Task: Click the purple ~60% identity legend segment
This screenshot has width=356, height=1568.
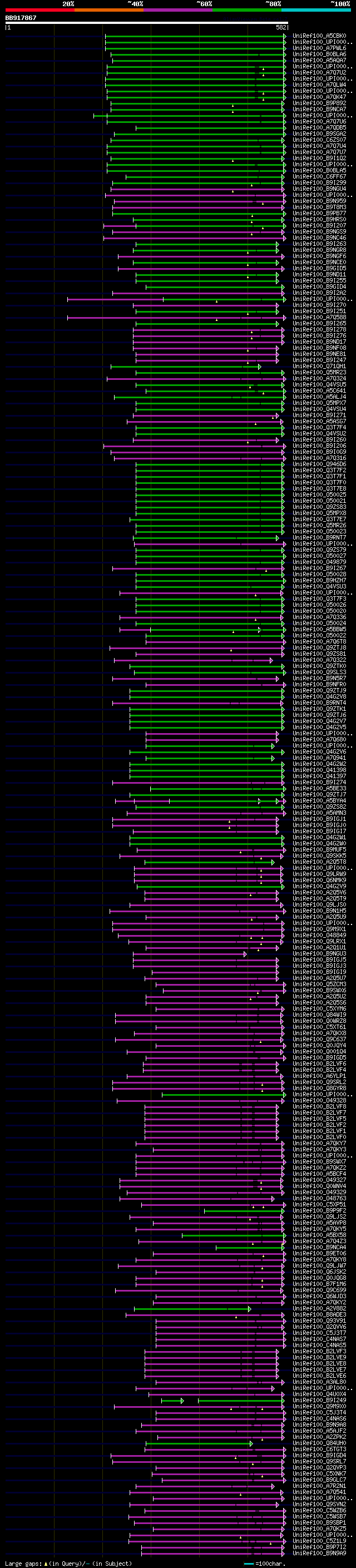Action: tap(179, 10)
